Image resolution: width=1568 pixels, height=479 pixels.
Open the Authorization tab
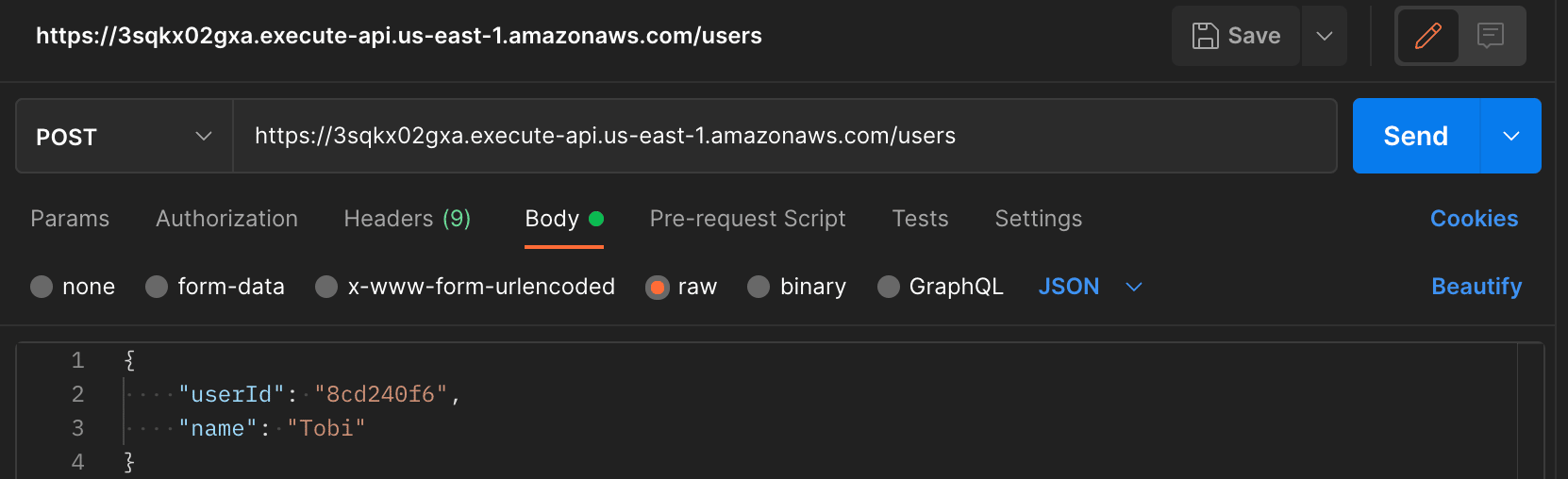click(x=226, y=219)
